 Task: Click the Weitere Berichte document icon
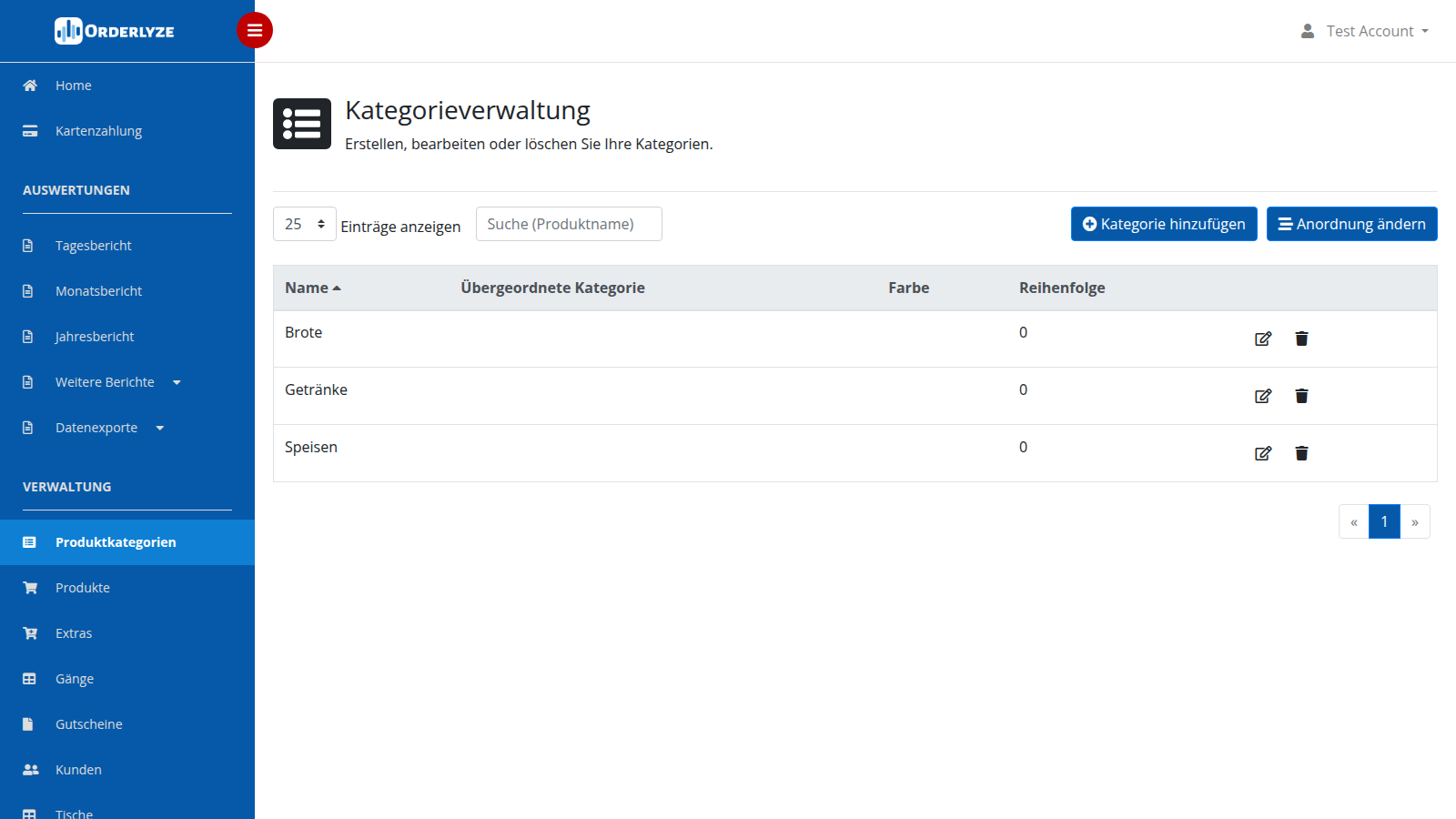tap(28, 382)
